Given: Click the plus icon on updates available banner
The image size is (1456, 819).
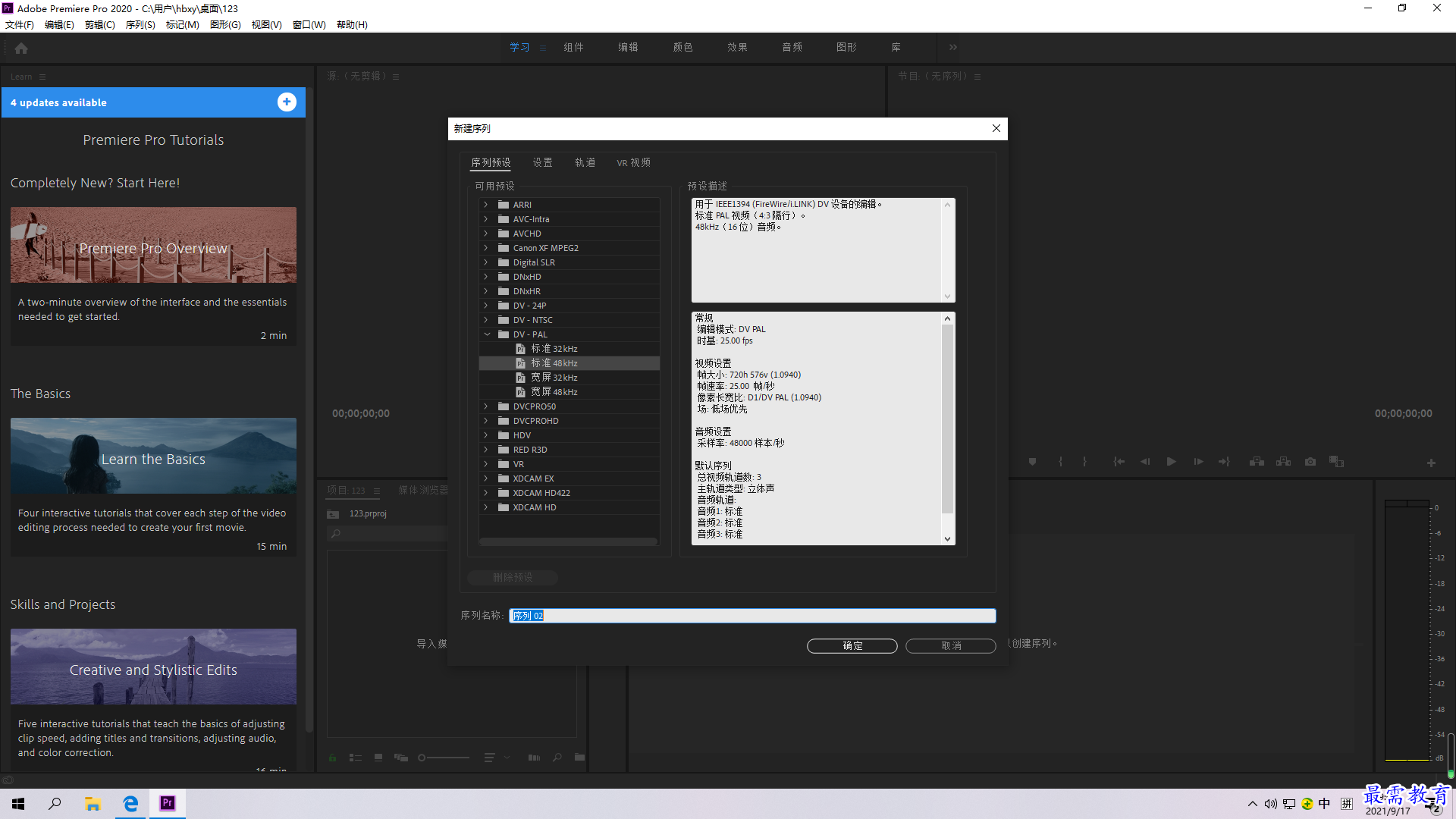Looking at the screenshot, I should coord(287,102).
